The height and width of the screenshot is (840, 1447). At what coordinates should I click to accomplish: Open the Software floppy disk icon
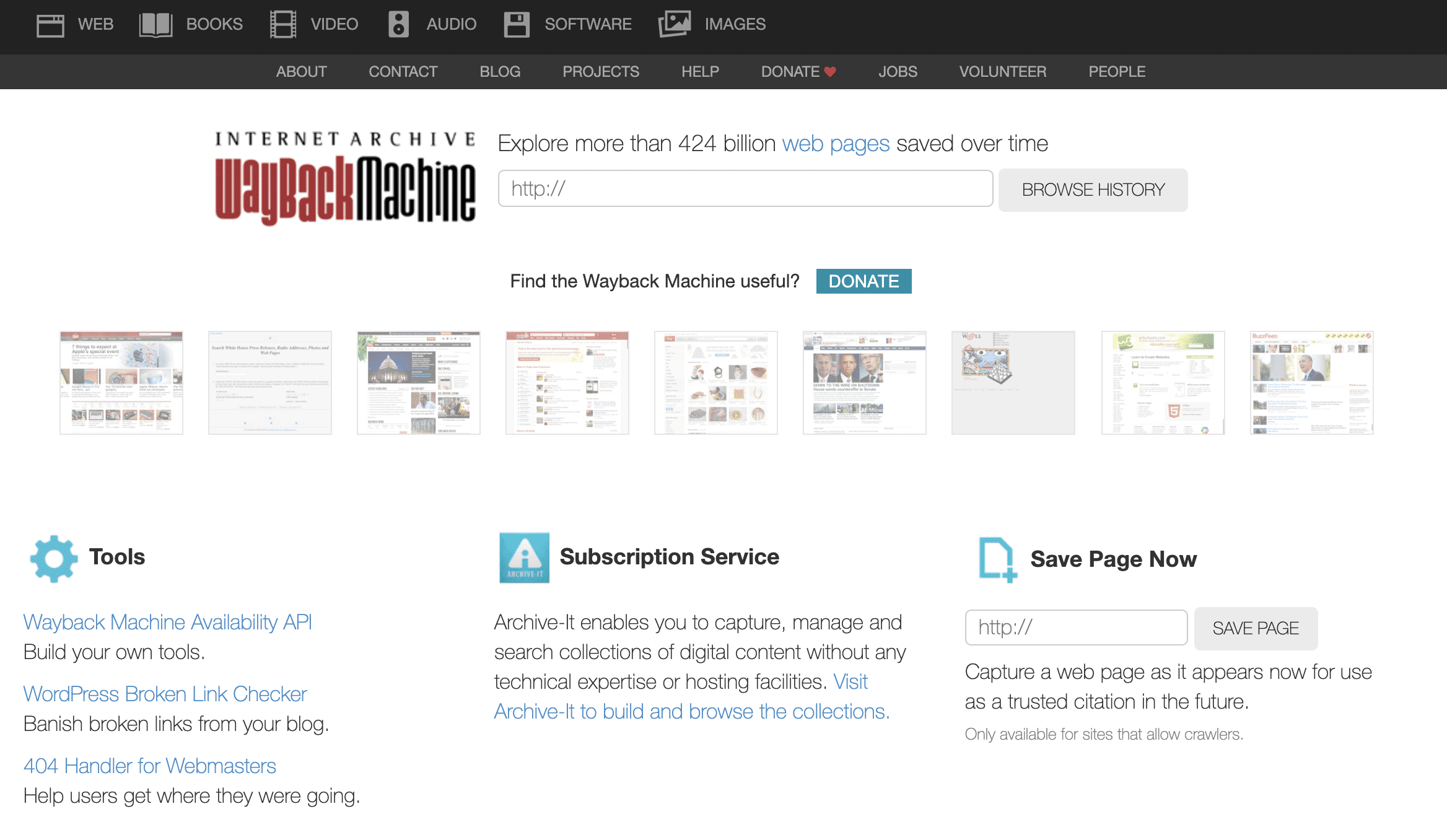[x=517, y=25]
